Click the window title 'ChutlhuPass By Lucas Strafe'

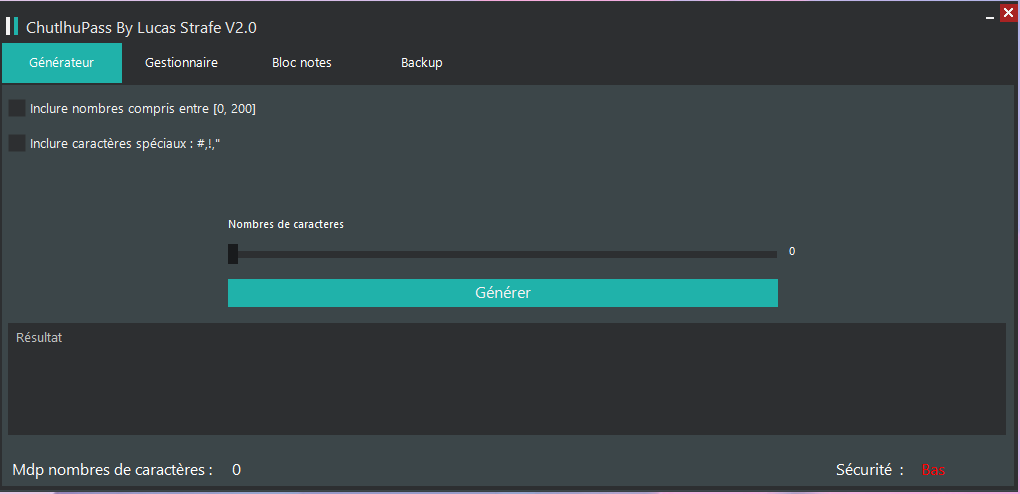click(x=148, y=29)
